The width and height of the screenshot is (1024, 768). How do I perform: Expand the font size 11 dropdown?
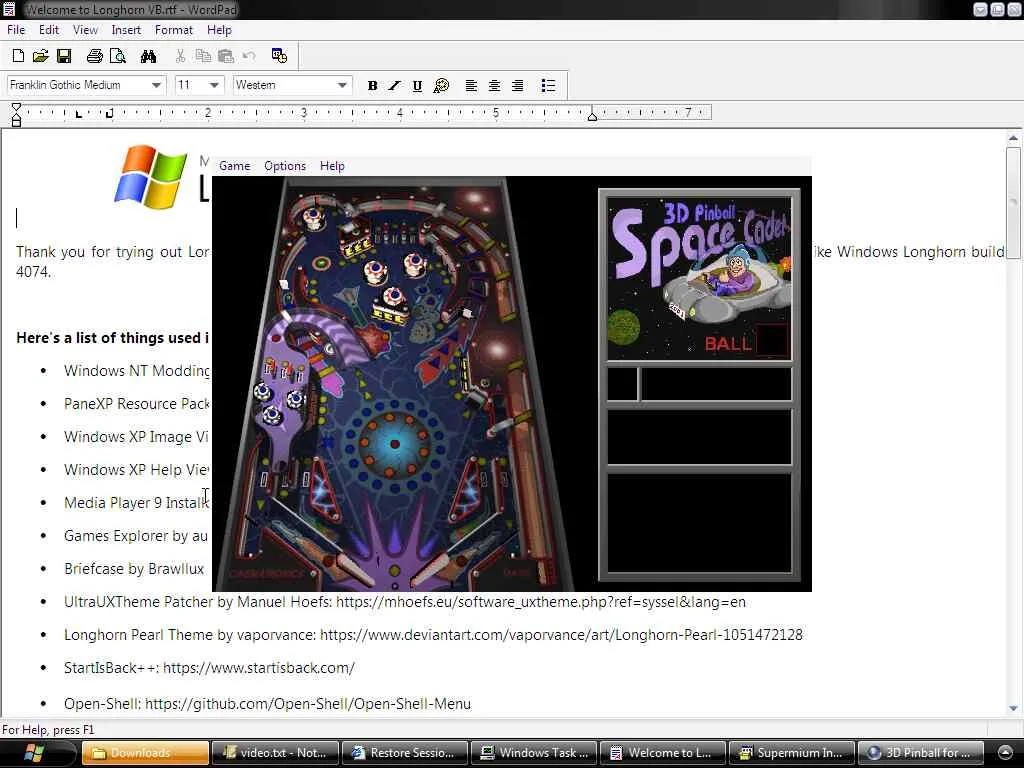coord(214,86)
